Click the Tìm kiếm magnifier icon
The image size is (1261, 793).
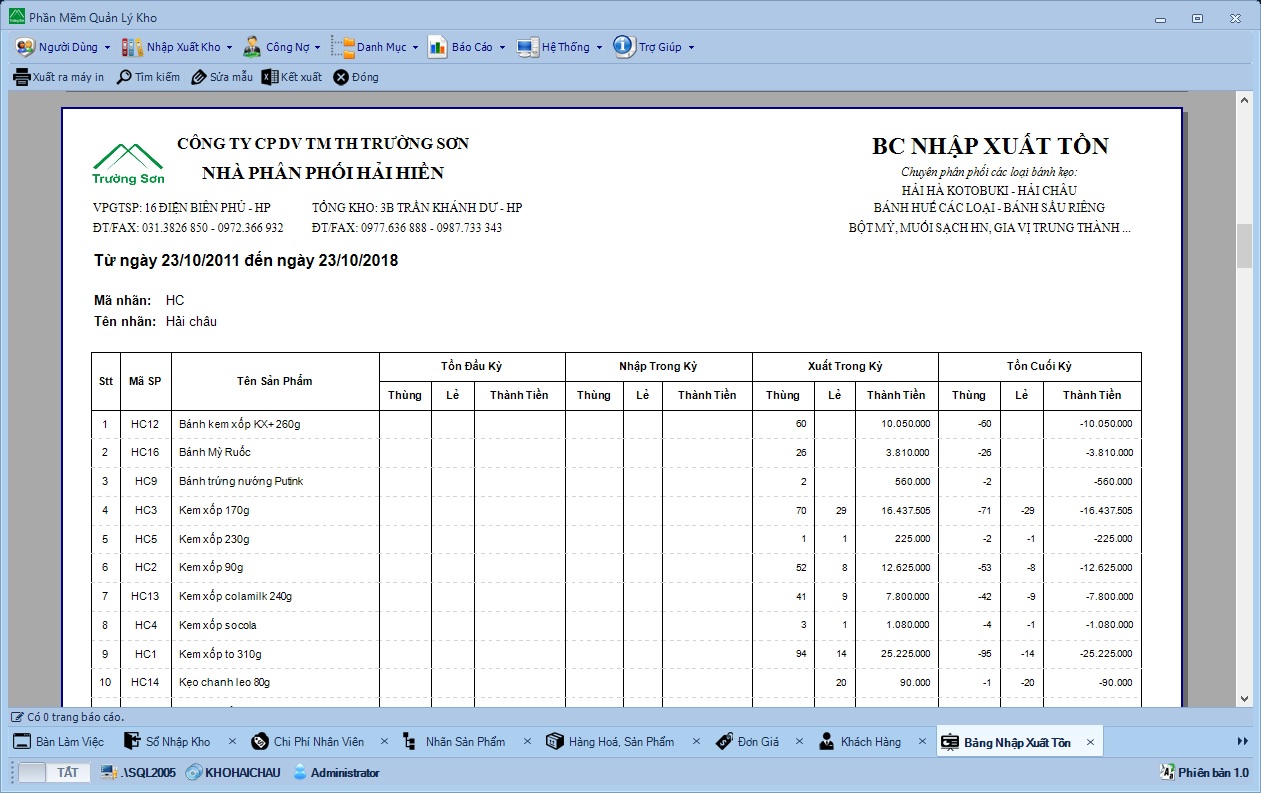coord(124,77)
